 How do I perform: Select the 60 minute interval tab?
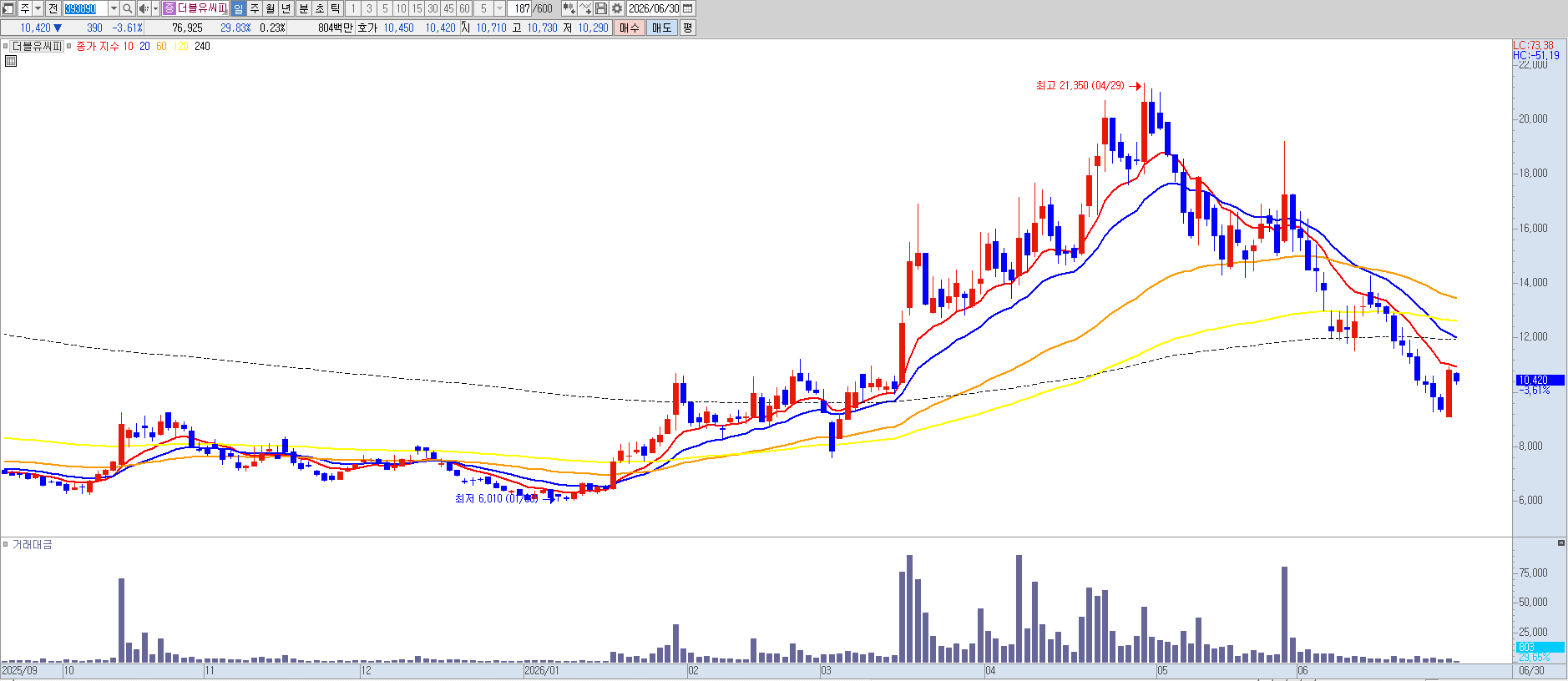464,8
